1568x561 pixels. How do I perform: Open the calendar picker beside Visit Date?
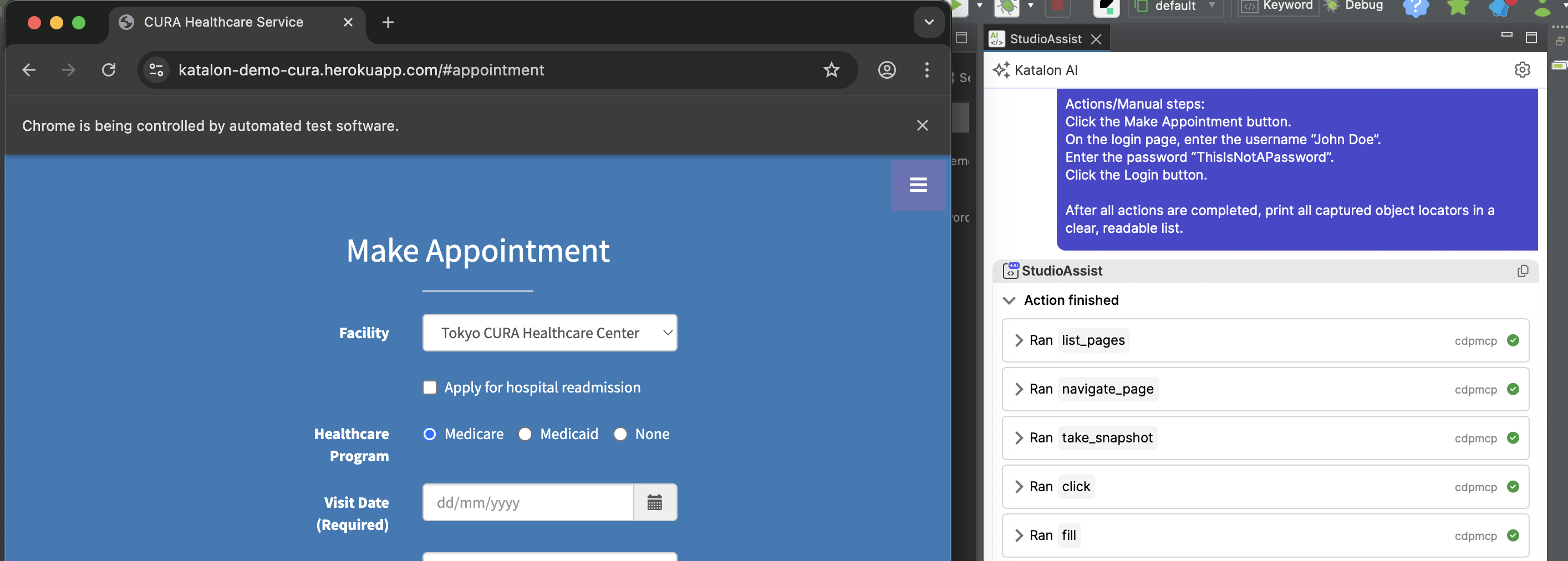(x=654, y=502)
